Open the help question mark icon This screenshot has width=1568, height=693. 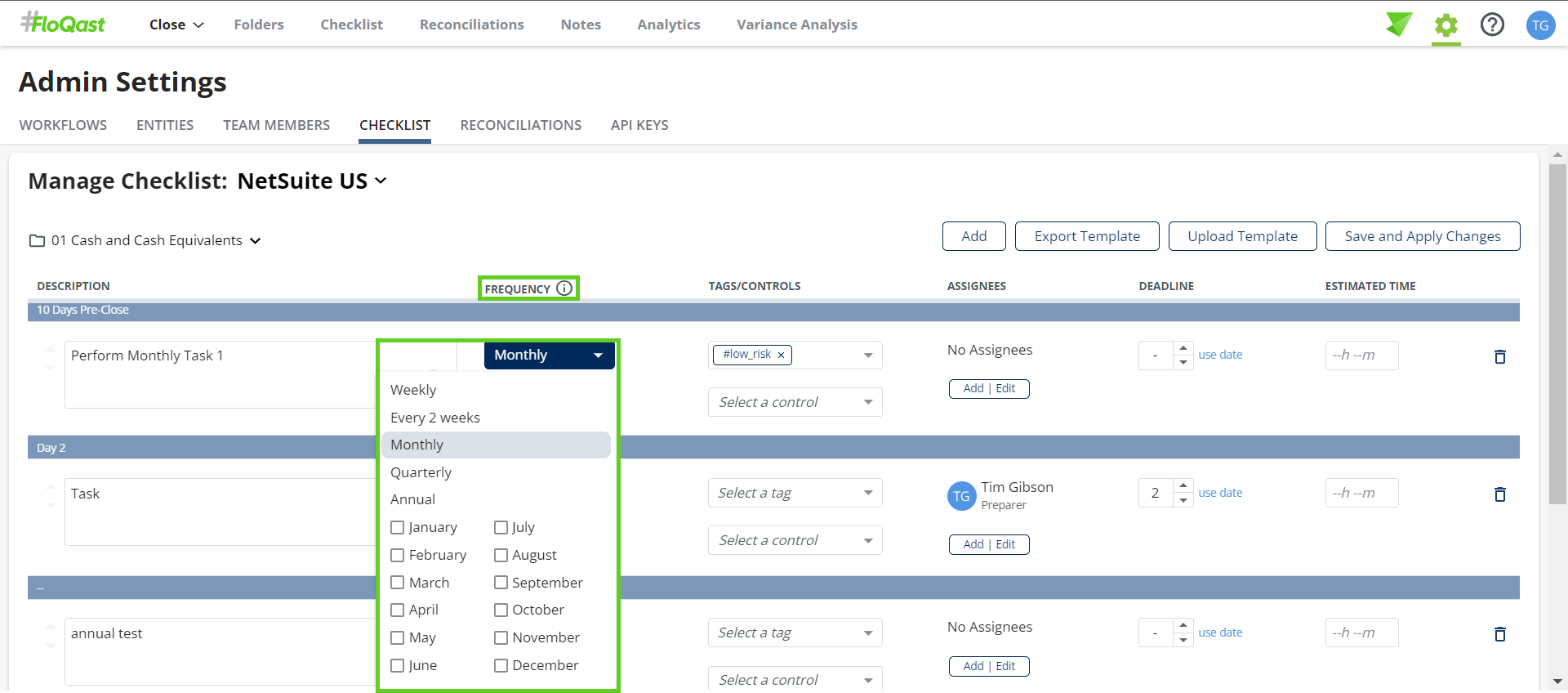point(1492,25)
